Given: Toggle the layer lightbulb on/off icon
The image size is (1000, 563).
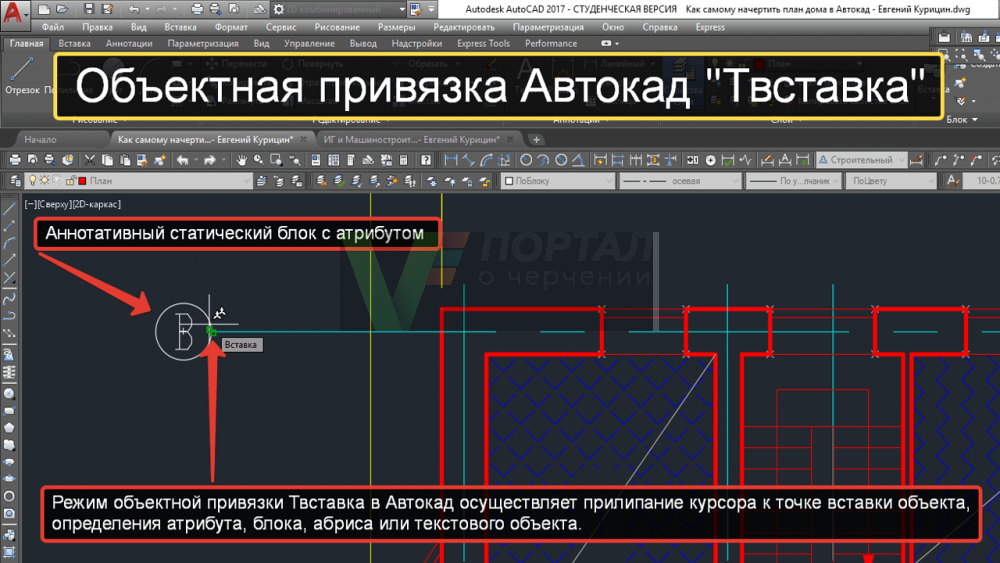Looking at the screenshot, I should click(32, 181).
